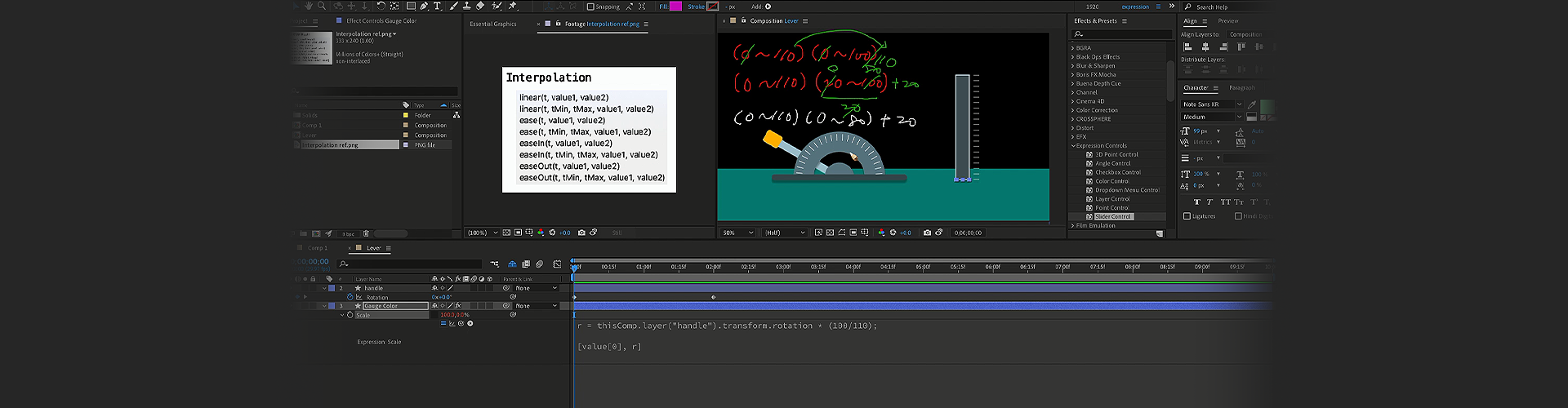Click the eyedropper in Character panel

coord(1252,104)
